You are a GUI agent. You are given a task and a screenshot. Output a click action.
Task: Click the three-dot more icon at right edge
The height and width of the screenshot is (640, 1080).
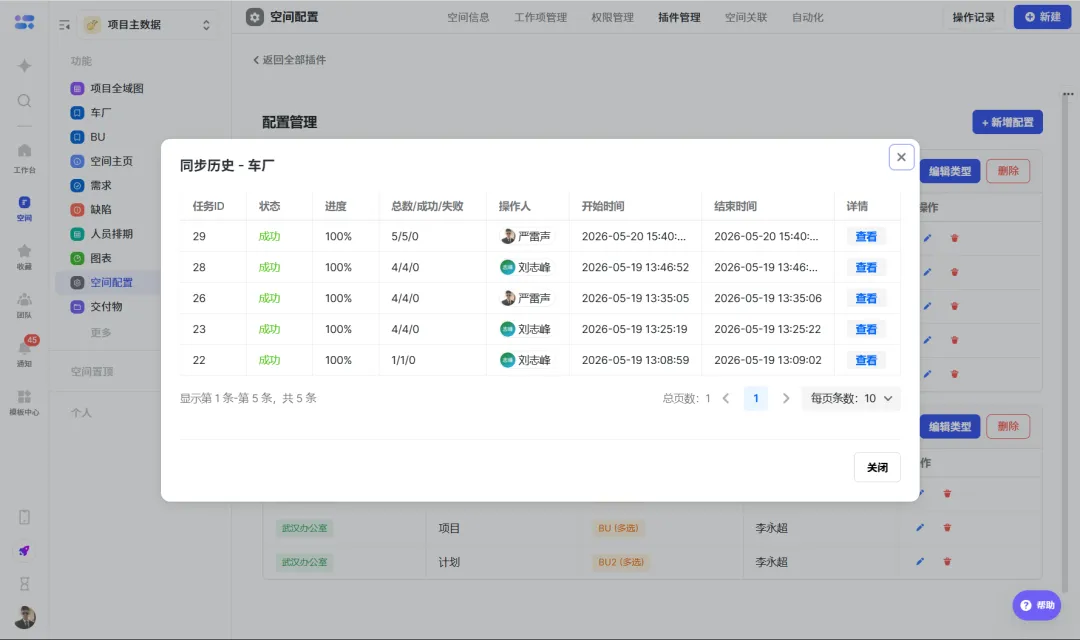1068,94
